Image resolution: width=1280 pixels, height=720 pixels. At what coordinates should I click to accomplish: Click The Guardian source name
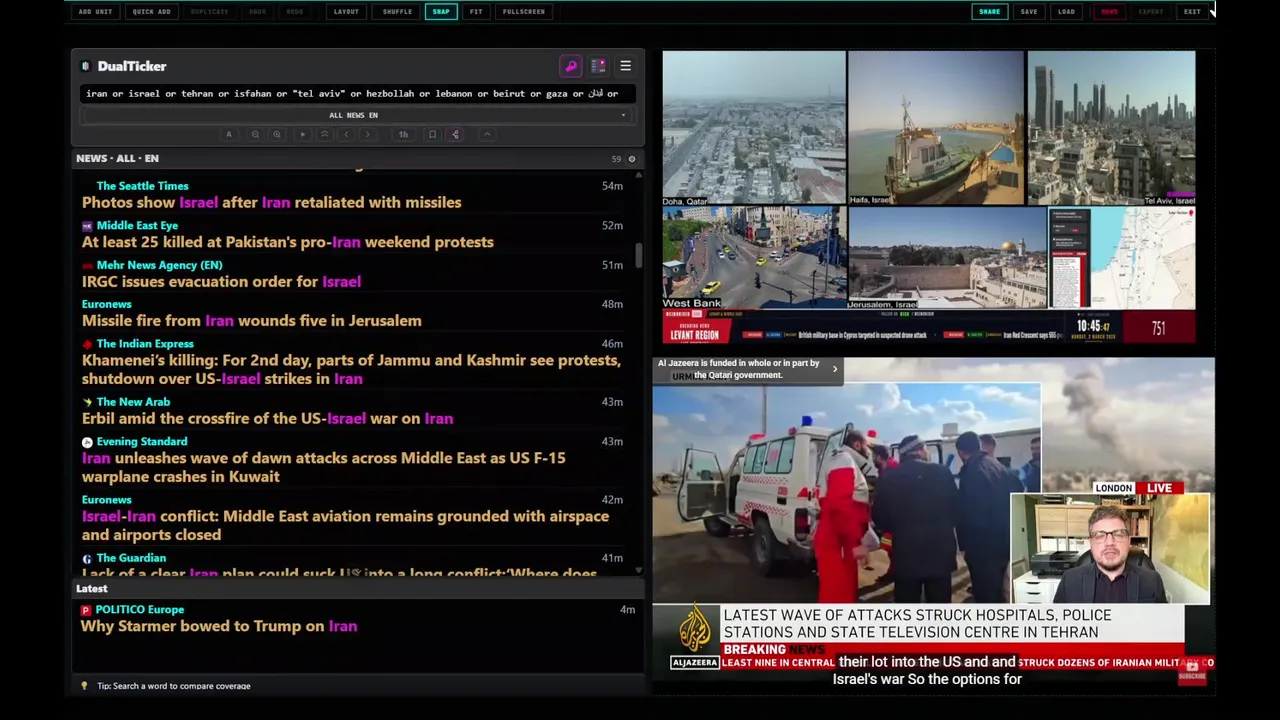pyautogui.click(x=131, y=558)
